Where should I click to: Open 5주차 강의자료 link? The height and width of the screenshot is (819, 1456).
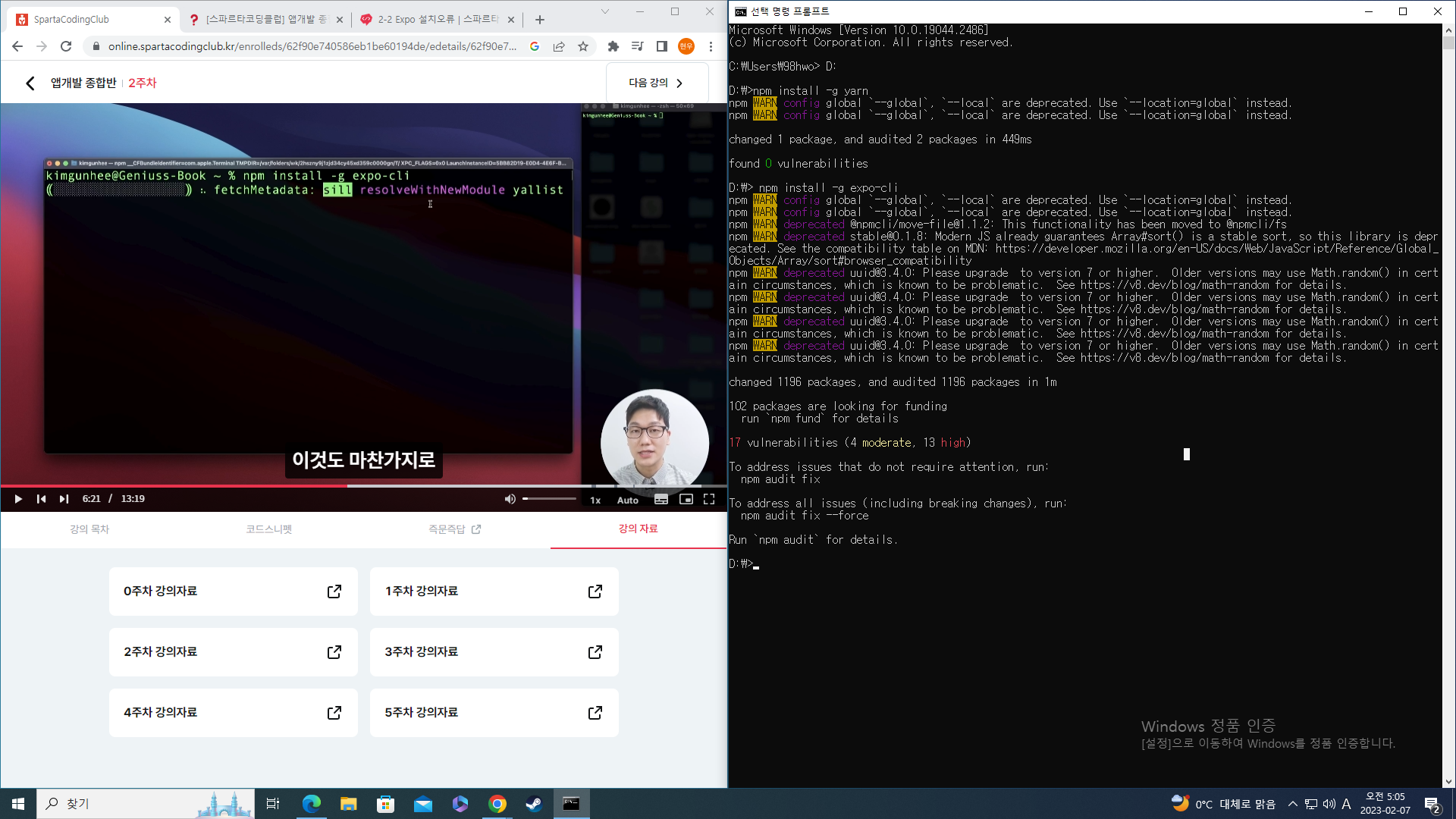pyautogui.click(x=494, y=713)
